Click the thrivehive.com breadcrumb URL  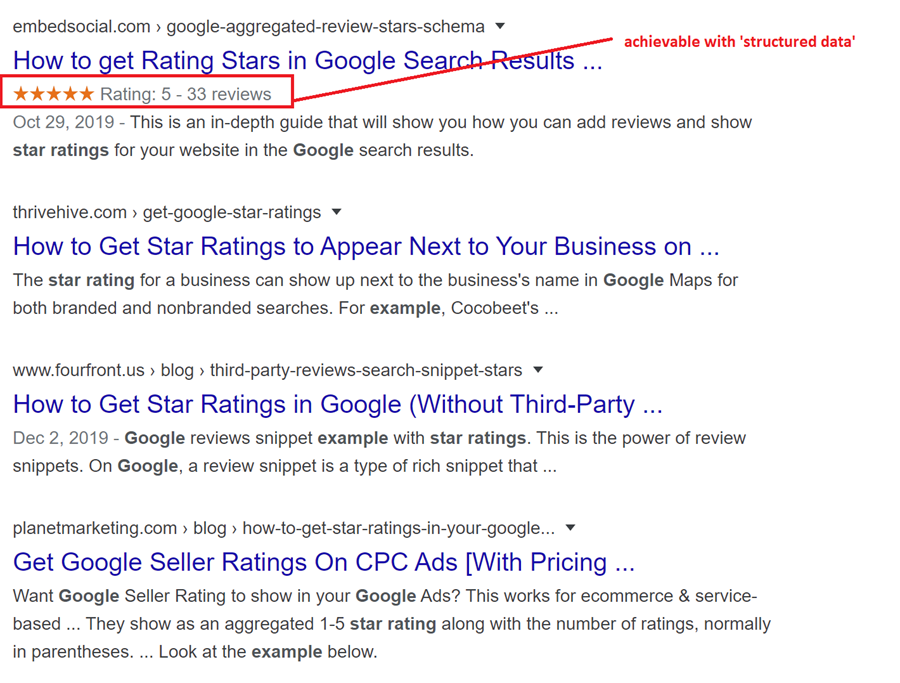(166, 213)
